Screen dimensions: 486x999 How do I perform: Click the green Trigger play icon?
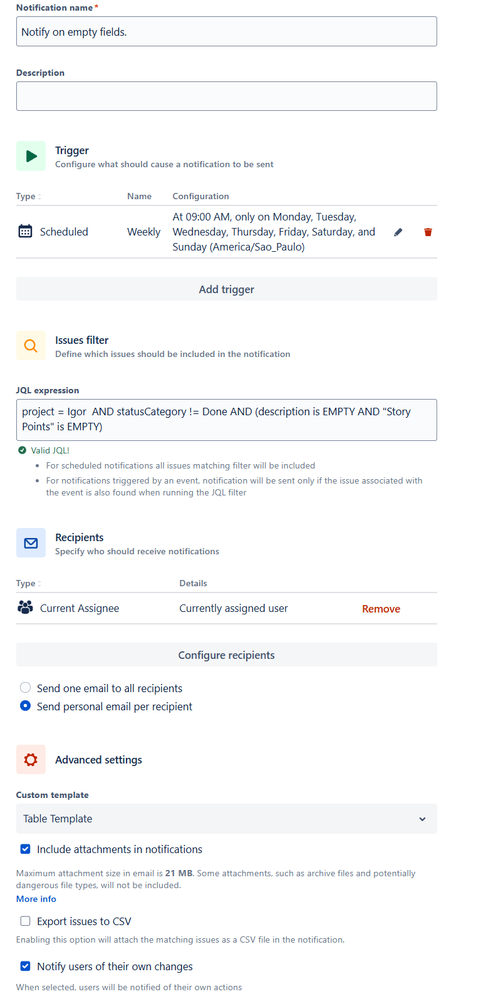click(31, 156)
